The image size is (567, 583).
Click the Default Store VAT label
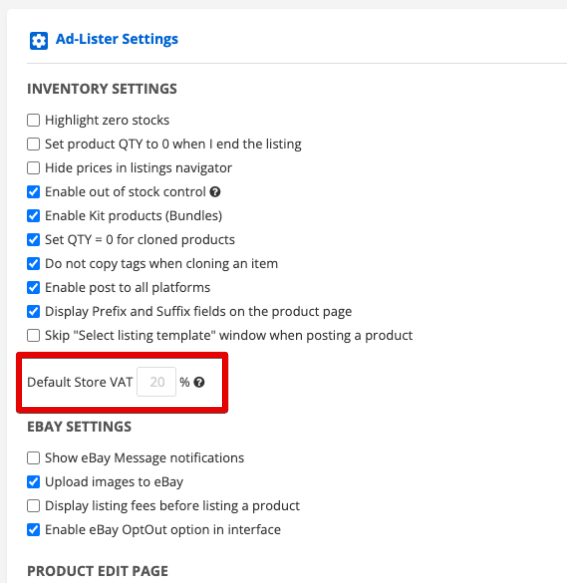click(x=80, y=382)
